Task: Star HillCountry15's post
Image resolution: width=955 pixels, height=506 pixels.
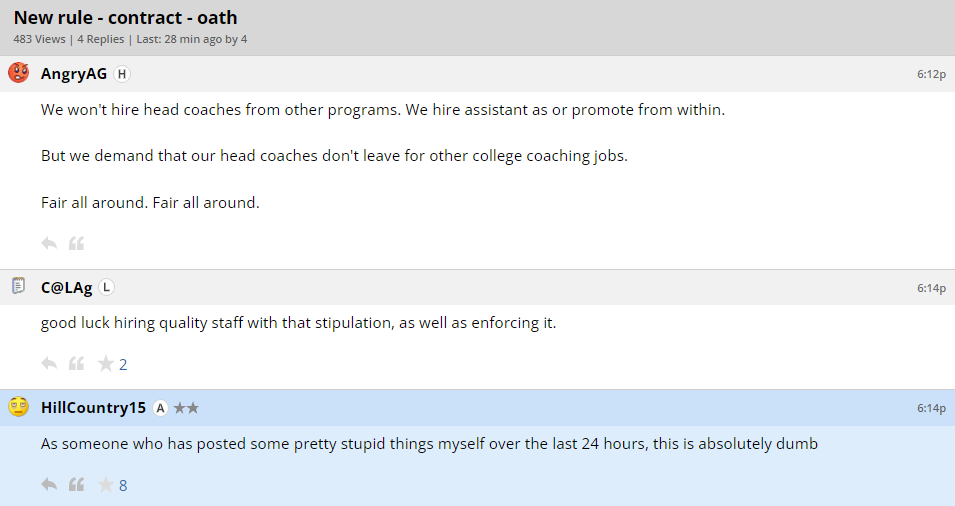Action: coord(105,485)
